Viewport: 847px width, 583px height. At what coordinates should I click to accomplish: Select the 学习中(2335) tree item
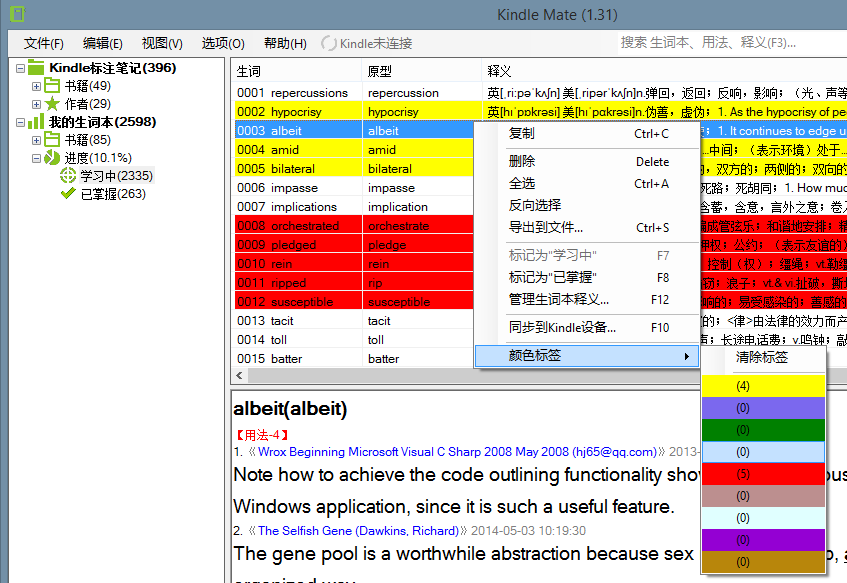point(117,176)
